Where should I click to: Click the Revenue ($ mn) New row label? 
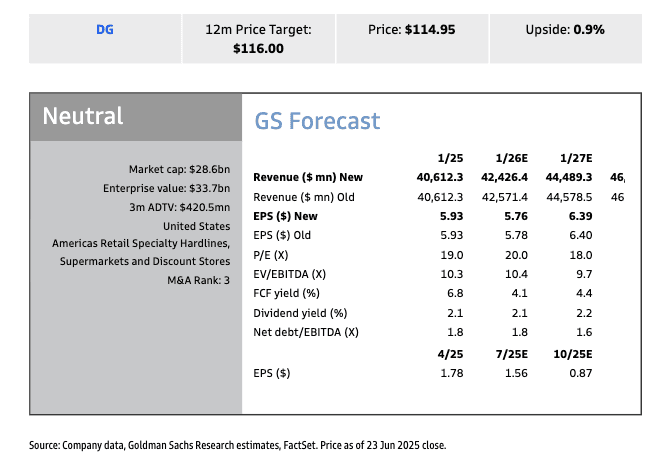pyautogui.click(x=308, y=177)
